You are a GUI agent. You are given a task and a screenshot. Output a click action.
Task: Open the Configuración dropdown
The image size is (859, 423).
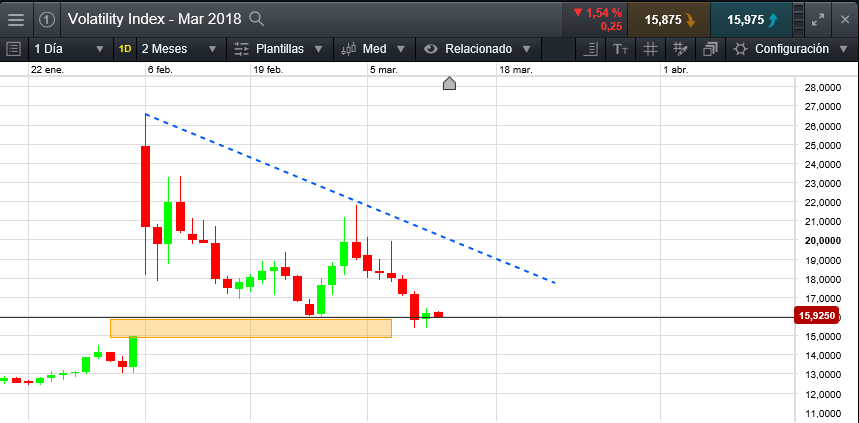(x=792, y=49)
